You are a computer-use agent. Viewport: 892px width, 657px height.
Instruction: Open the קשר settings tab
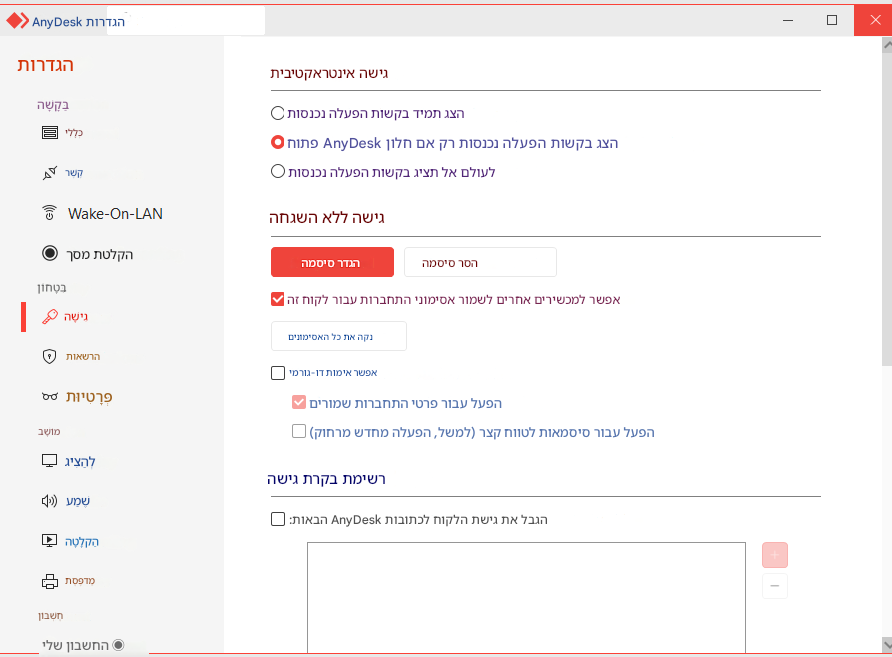pos(74,172)
